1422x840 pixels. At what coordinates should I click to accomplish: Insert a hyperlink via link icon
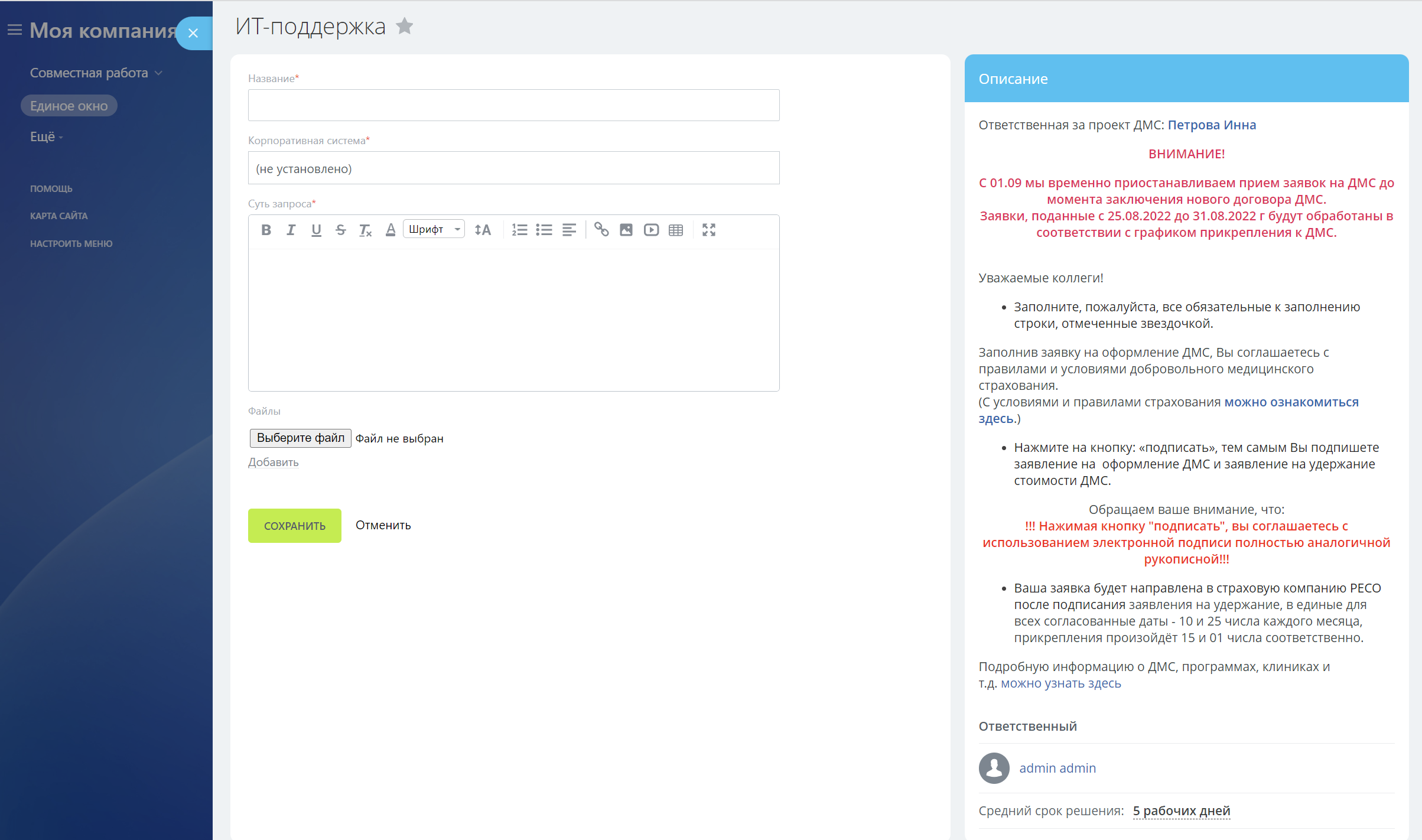pos(601,229)
